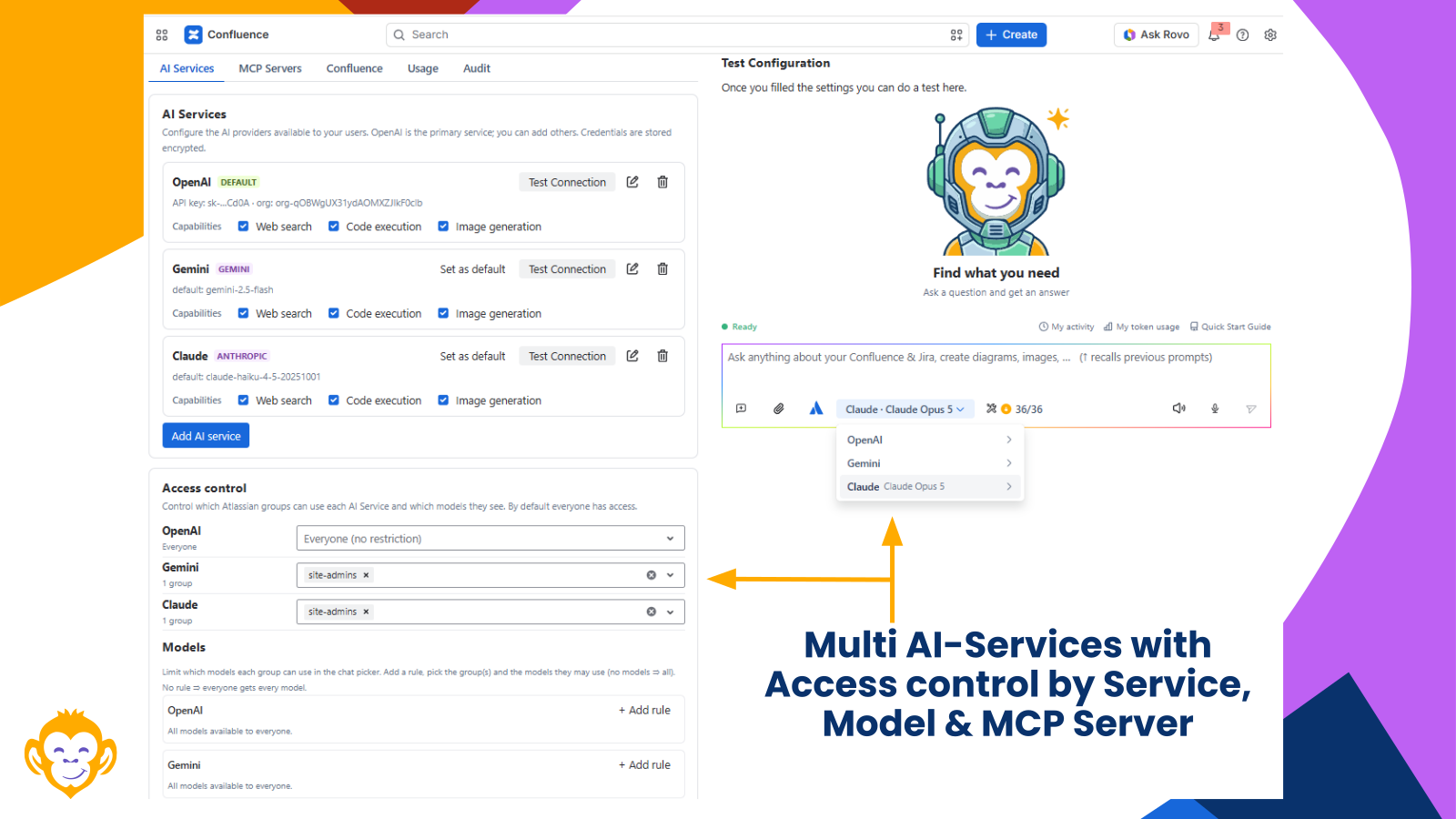
Task: Click the attachment paperclip icon in chat
Action: pyautogui.click(x=779, y=409)
